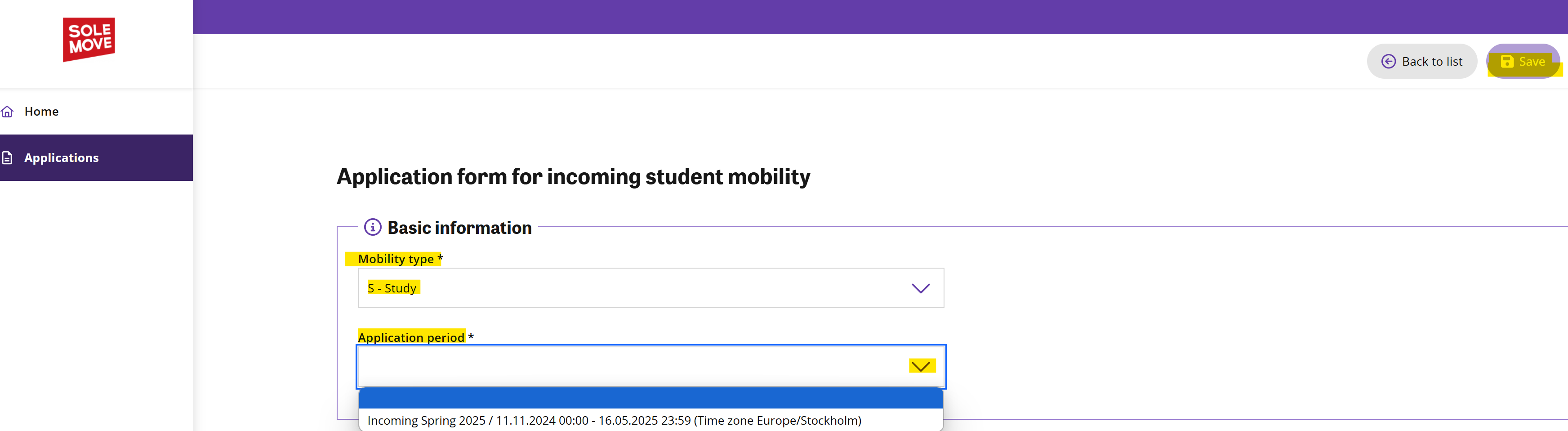This screenshot has width=1568, height=431.
Task: Click the Basic information section heading
Action: pos(459,227)
